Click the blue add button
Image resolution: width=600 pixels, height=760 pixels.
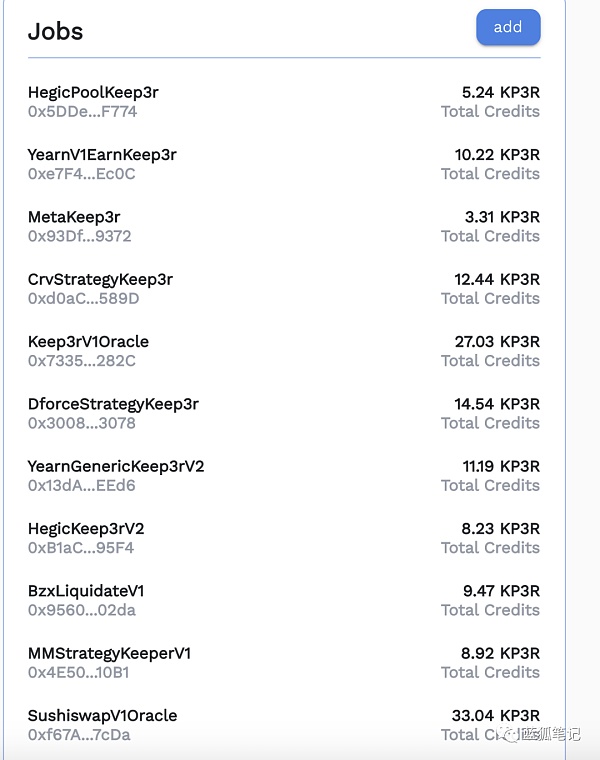508,27
